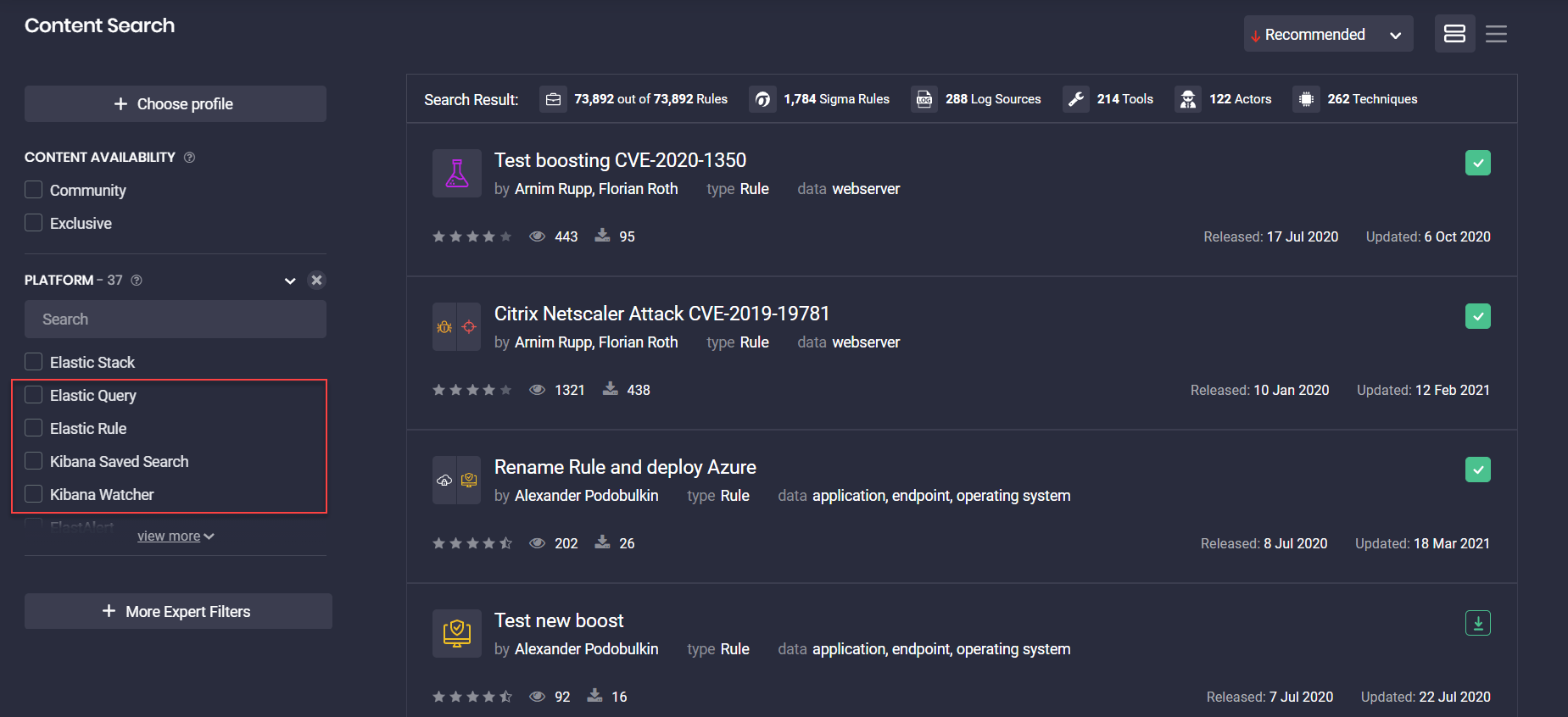1568x717 pixels.
Task: Click green checkmark on Citrix Netscaler rule
Action: 1477,316
